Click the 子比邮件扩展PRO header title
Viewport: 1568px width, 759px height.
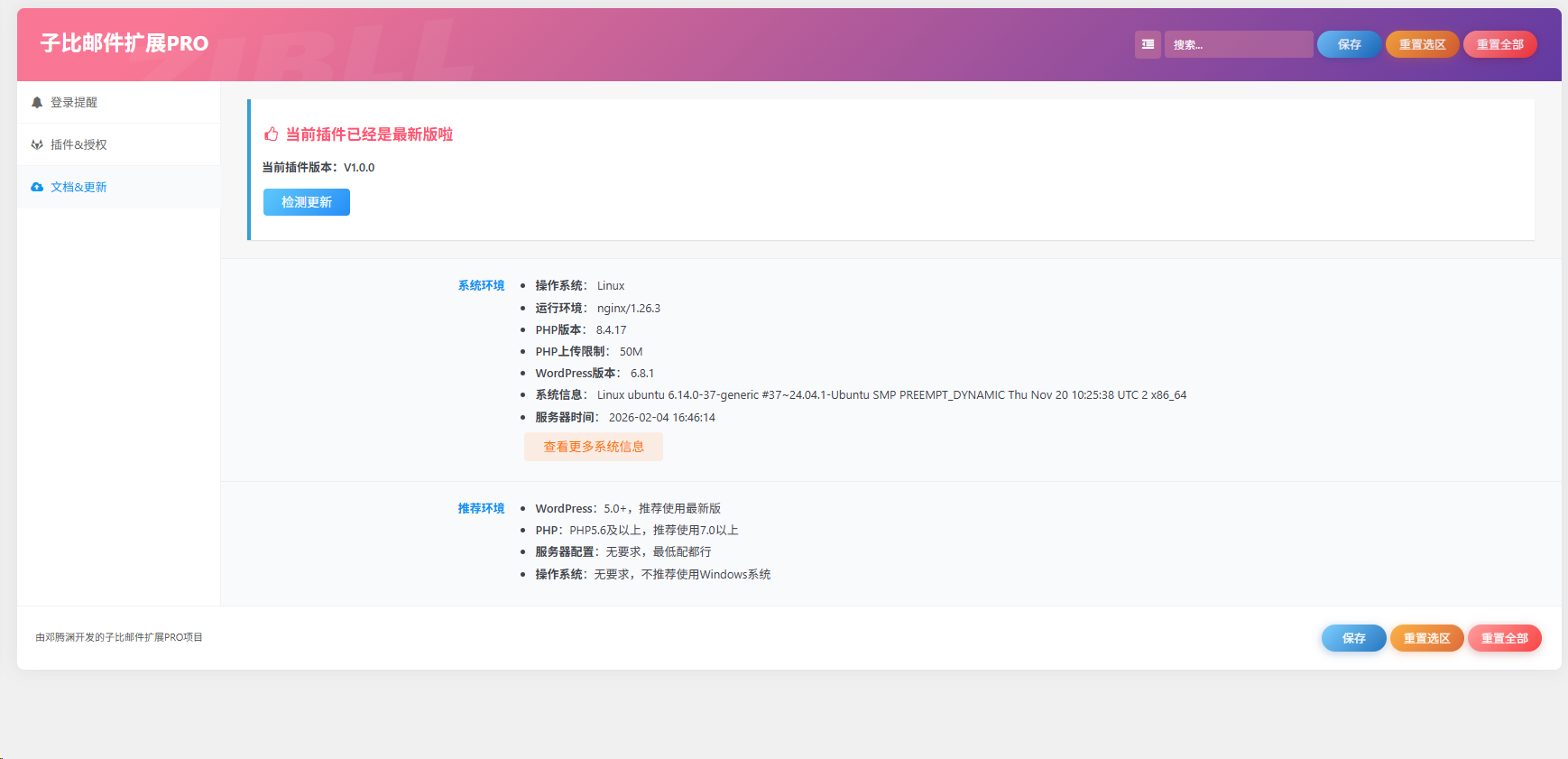[125, 43]
